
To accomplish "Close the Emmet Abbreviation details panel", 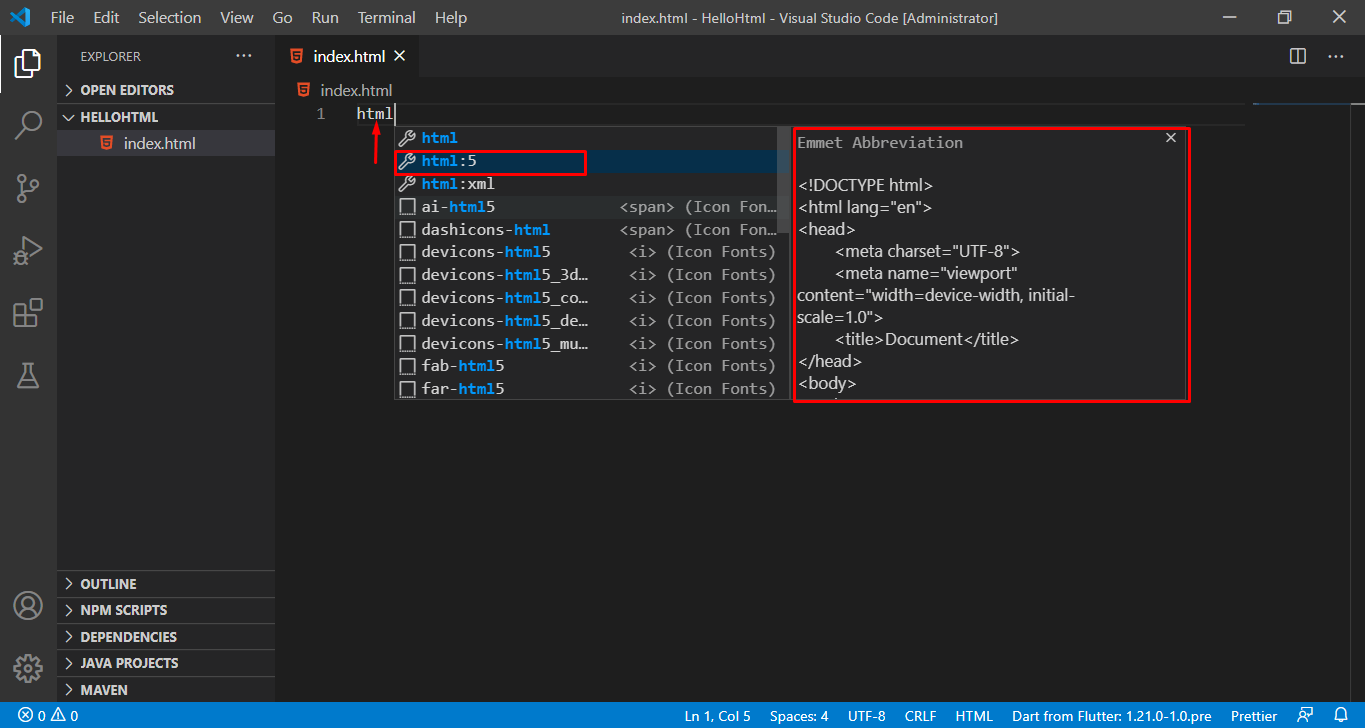I will click(1171, 138).
